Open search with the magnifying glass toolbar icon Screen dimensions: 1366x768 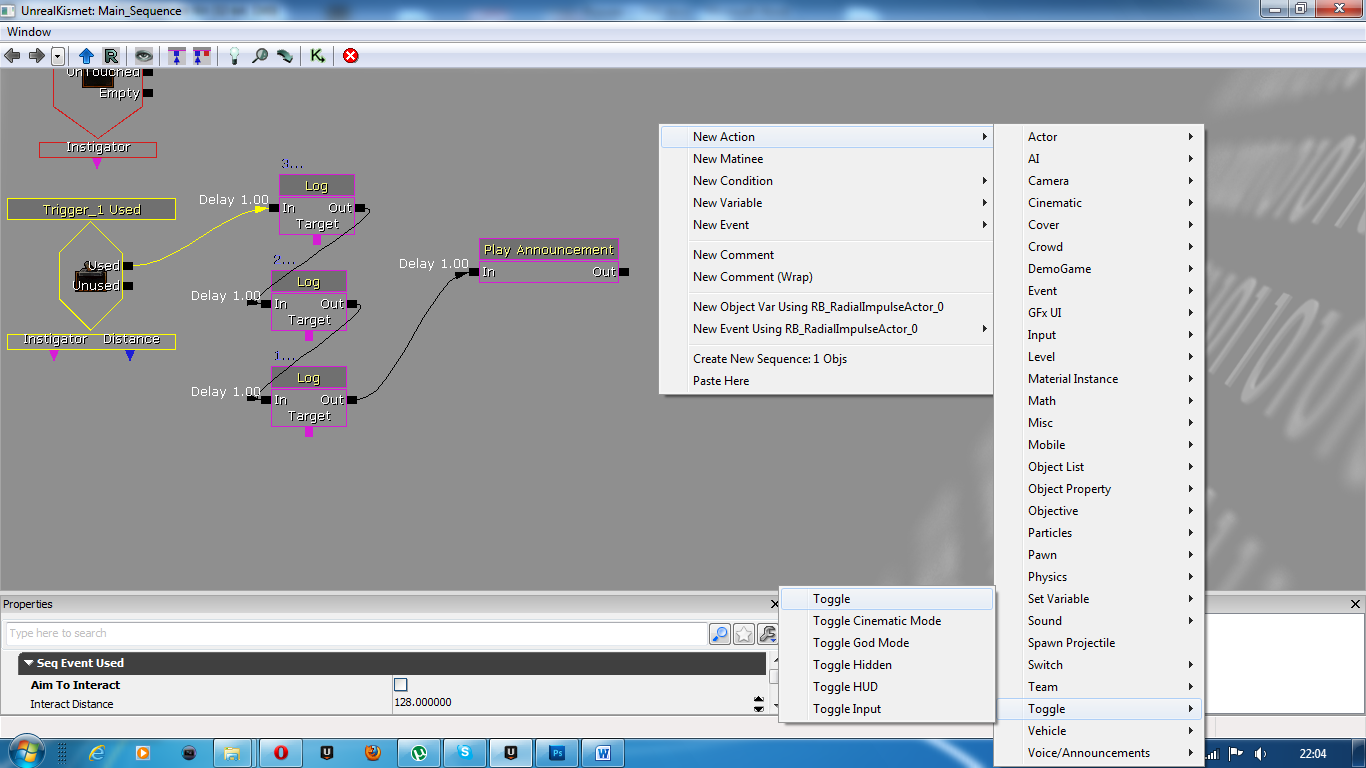click(x=260, y=56)
